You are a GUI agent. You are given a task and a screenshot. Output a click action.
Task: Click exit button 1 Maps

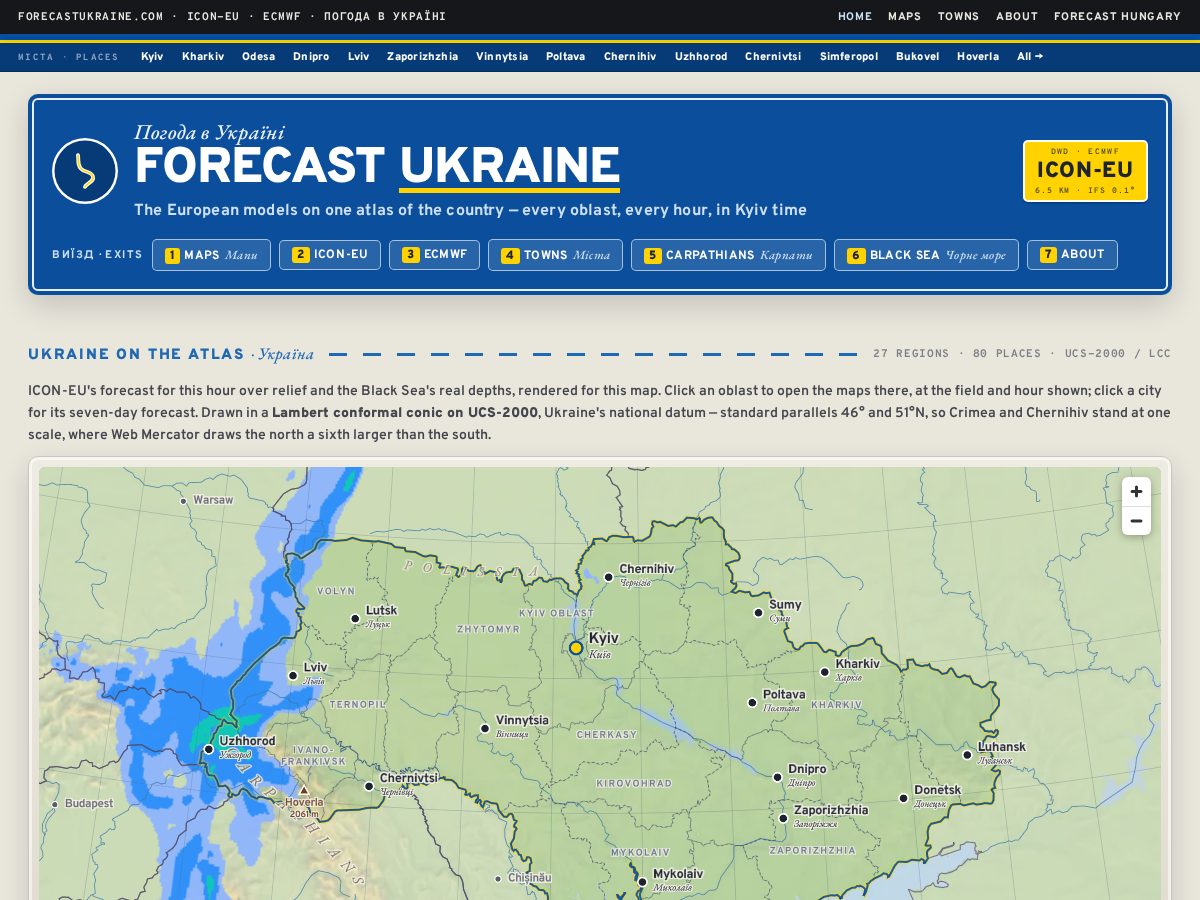tap(211, 255)
